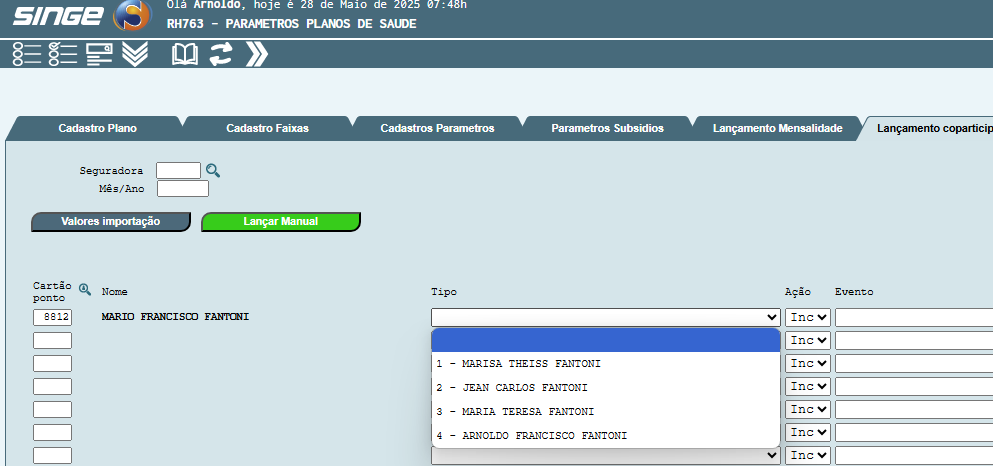993x466 pixels.
Task: Open Ação dropdown in first row
Action: pyautogui.click(x=808, y=317)
